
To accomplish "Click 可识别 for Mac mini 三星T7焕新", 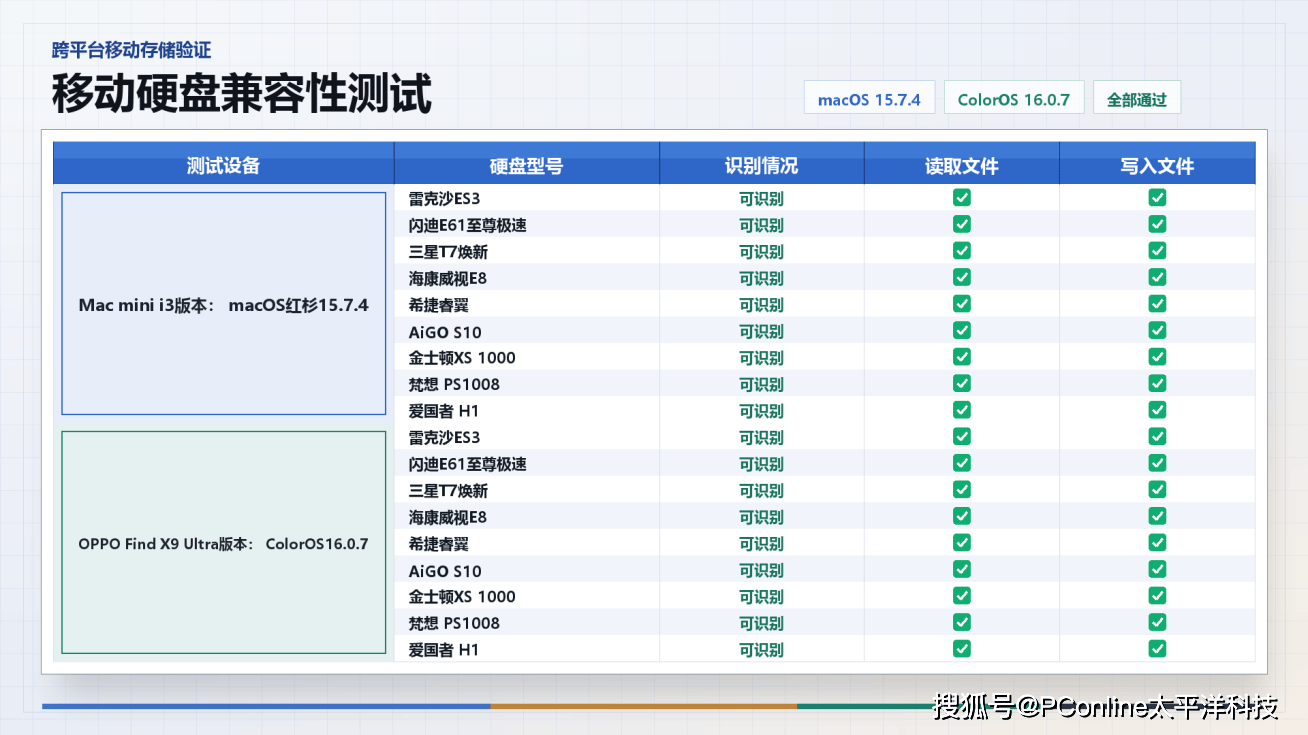I will click(761, 252).
